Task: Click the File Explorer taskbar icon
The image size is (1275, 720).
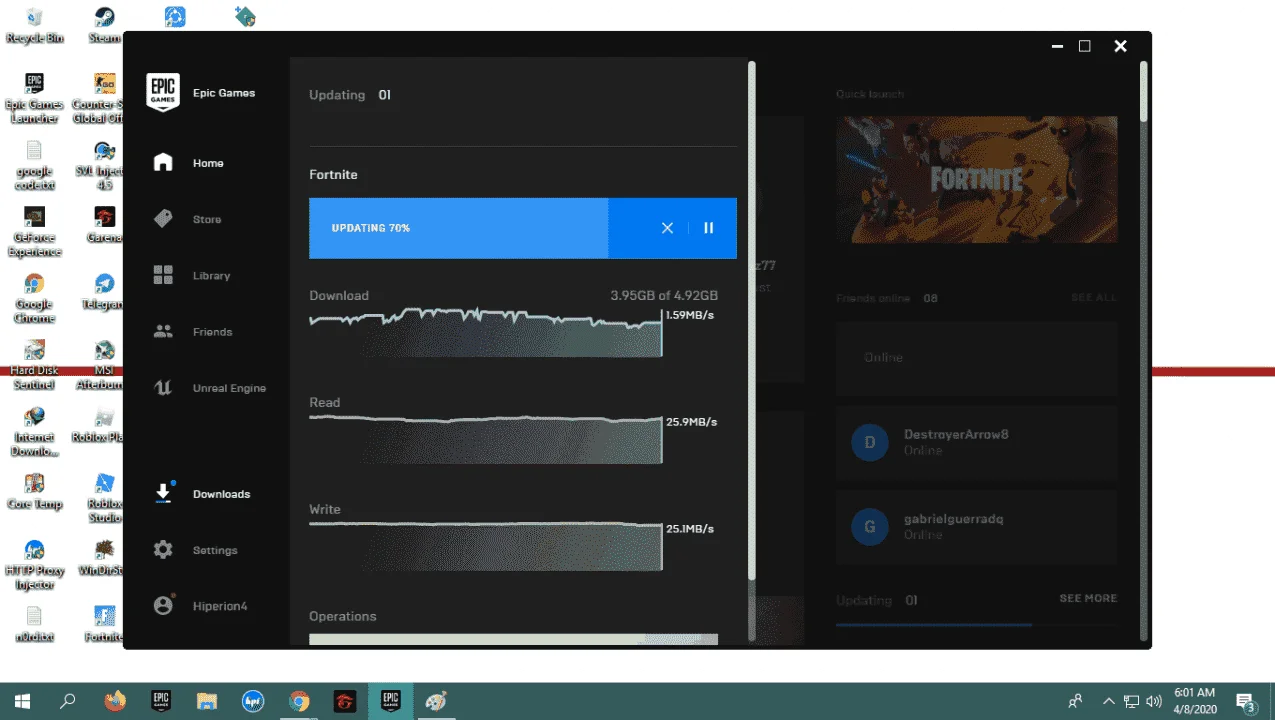Action: (207, 701)
